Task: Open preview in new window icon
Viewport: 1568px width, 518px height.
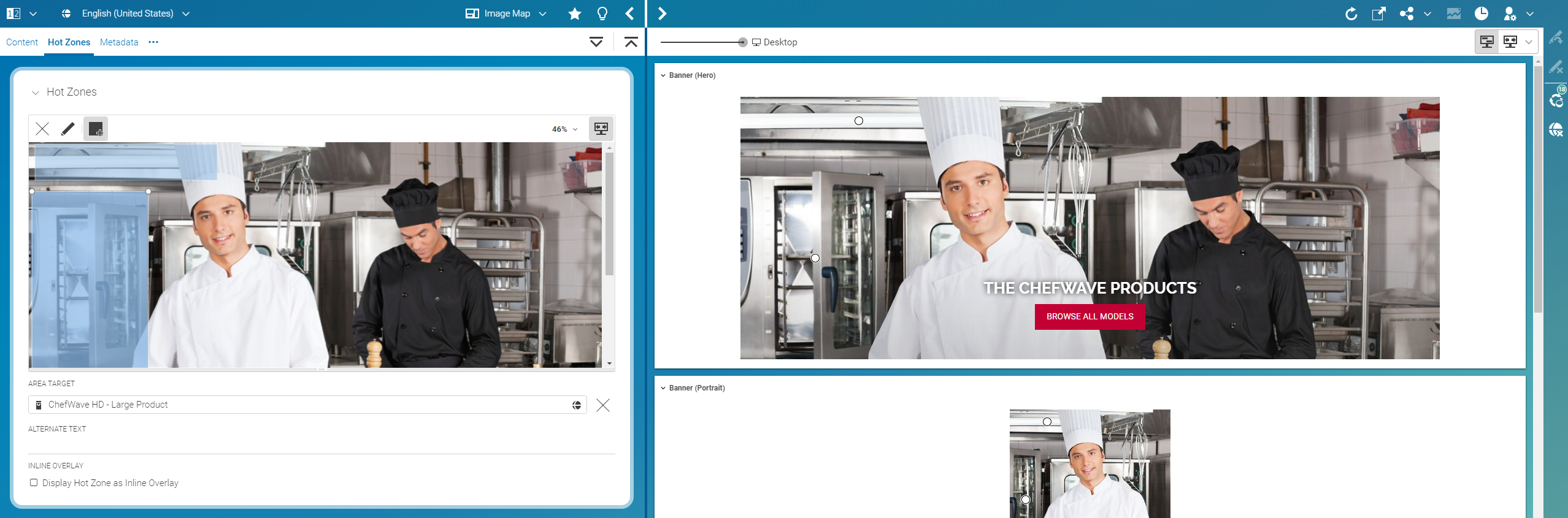Action: coord(1378,13)
